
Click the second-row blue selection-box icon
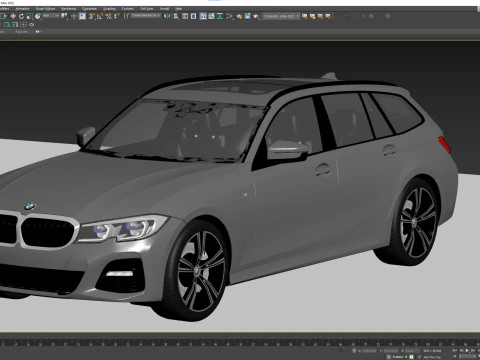tap(23, 25)
